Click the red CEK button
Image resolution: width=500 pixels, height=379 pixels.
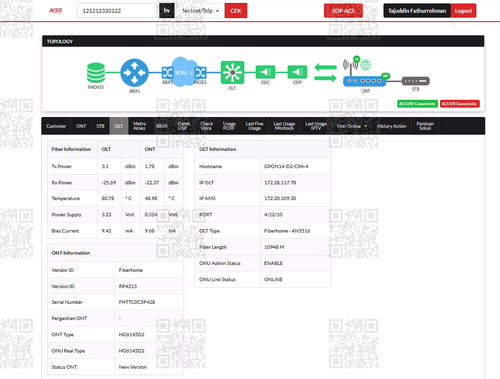(x=236, y=11)
